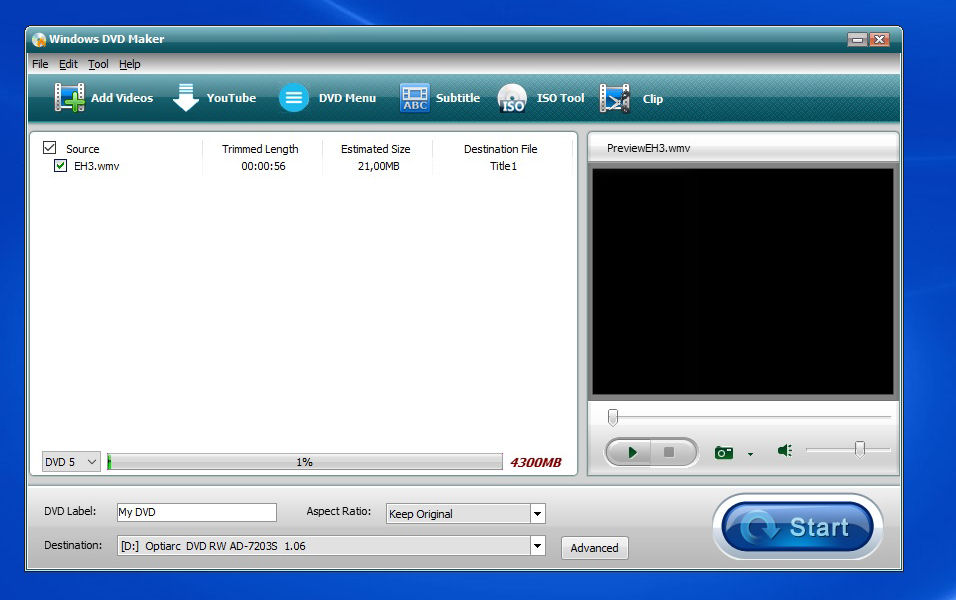Expand the Destination drive dropdown arrow
Image resolution: width=956 pixels, height=600 pixels.
coord(537,546)
